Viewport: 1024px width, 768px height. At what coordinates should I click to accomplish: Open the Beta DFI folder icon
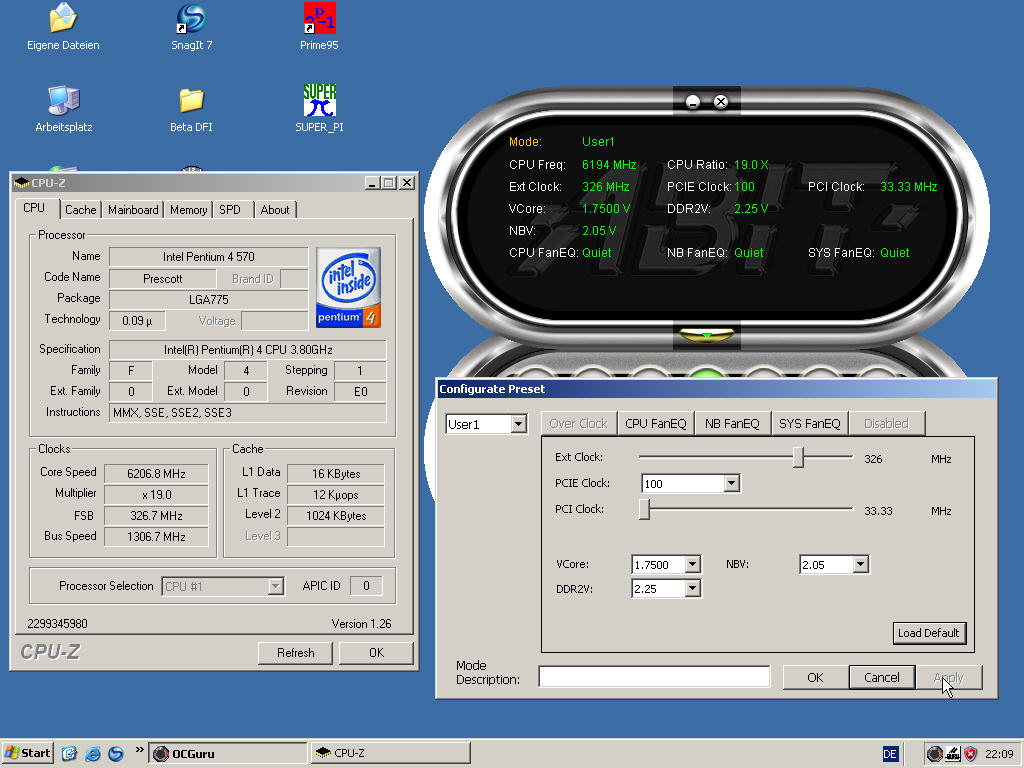click(x=191, y=100)
